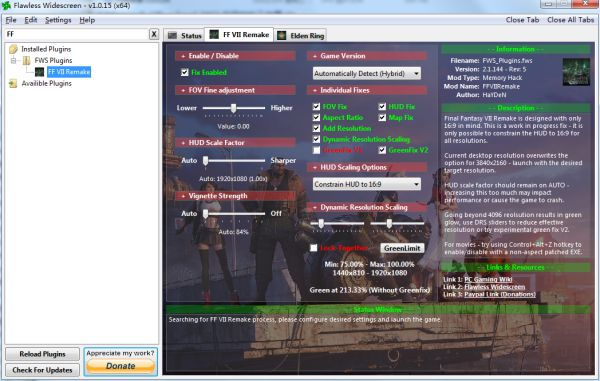Collapse the FWS Plugins tree node
This screenshot has height=381, width=600.
point(14,60)
